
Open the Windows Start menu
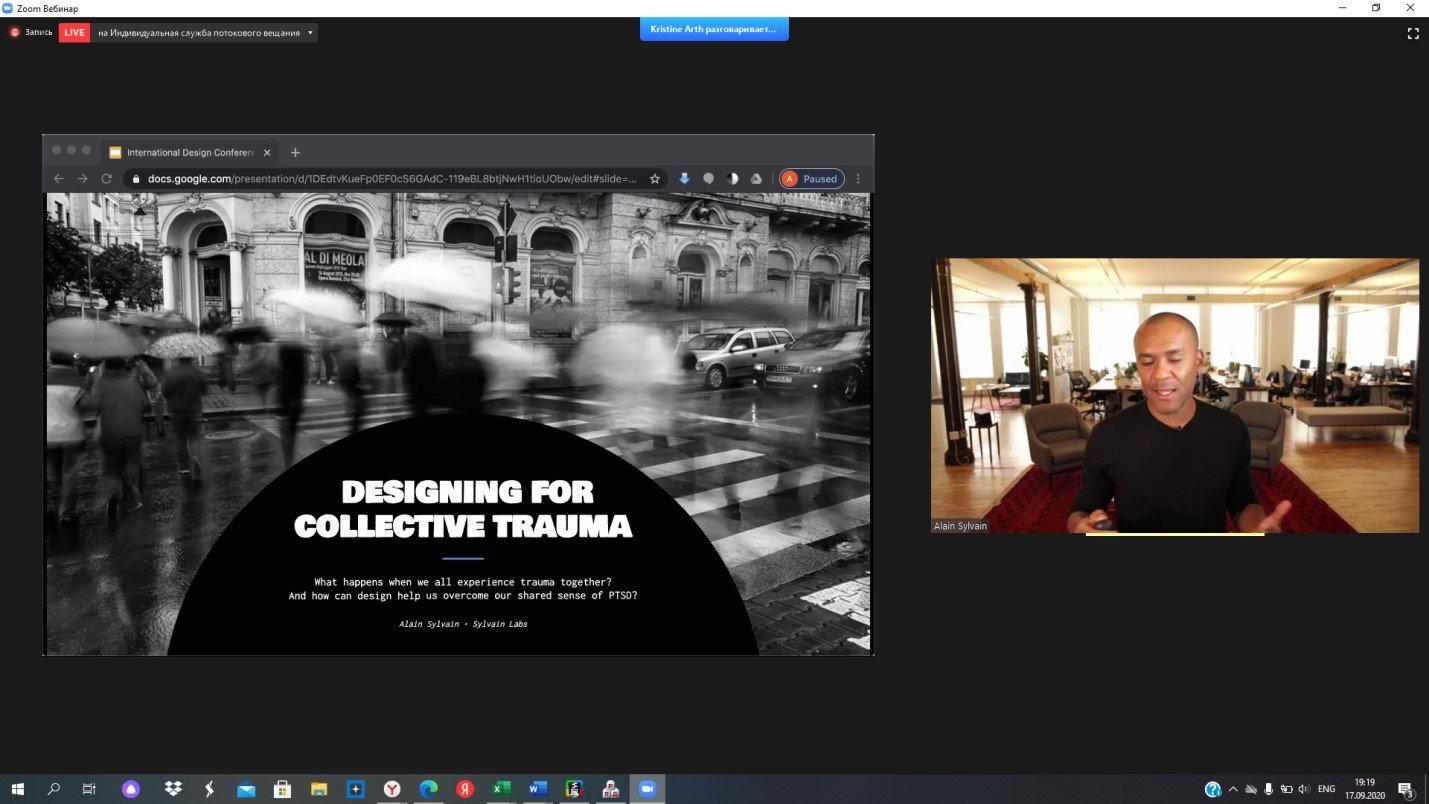point(18,789)
